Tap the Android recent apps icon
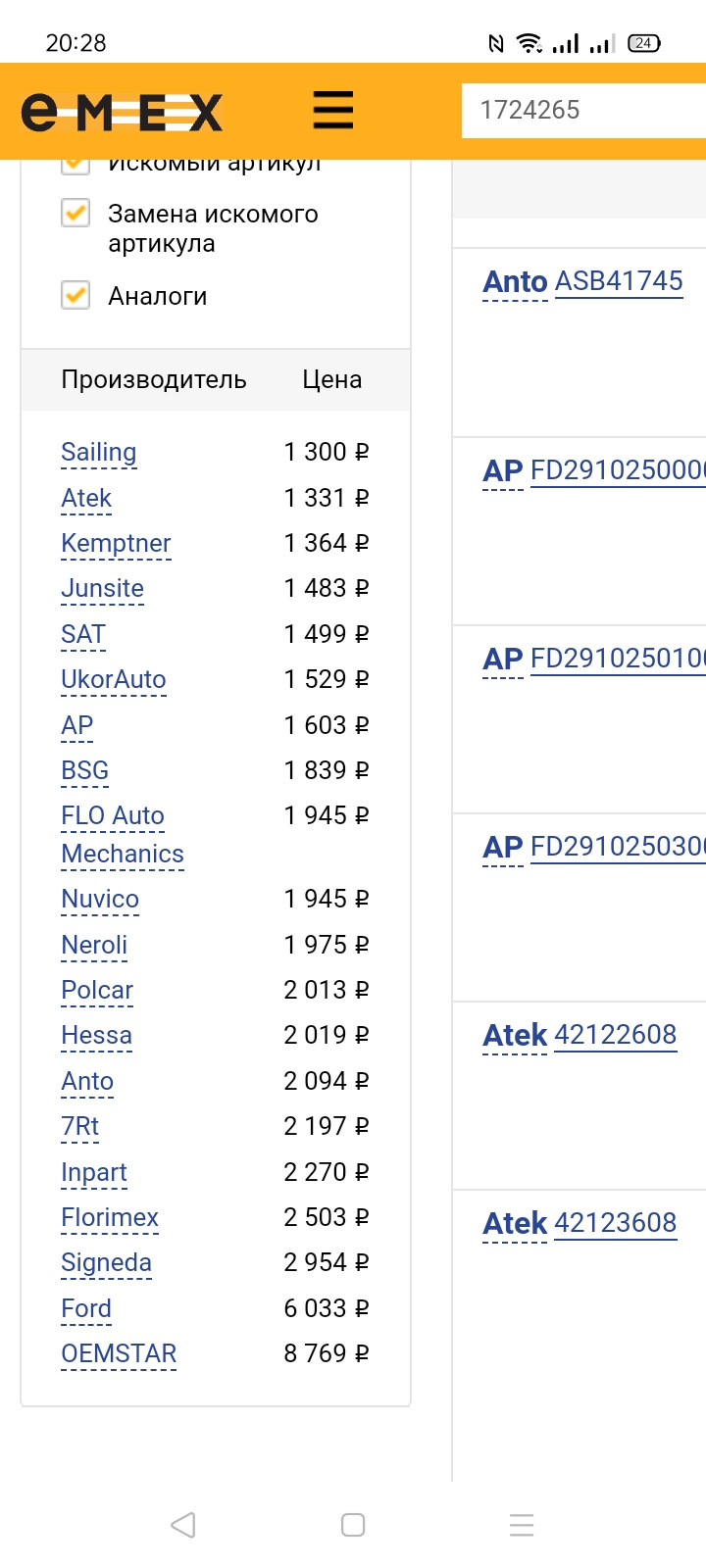The width and height of the screenshot is (706, 1568). (522, 1525)
